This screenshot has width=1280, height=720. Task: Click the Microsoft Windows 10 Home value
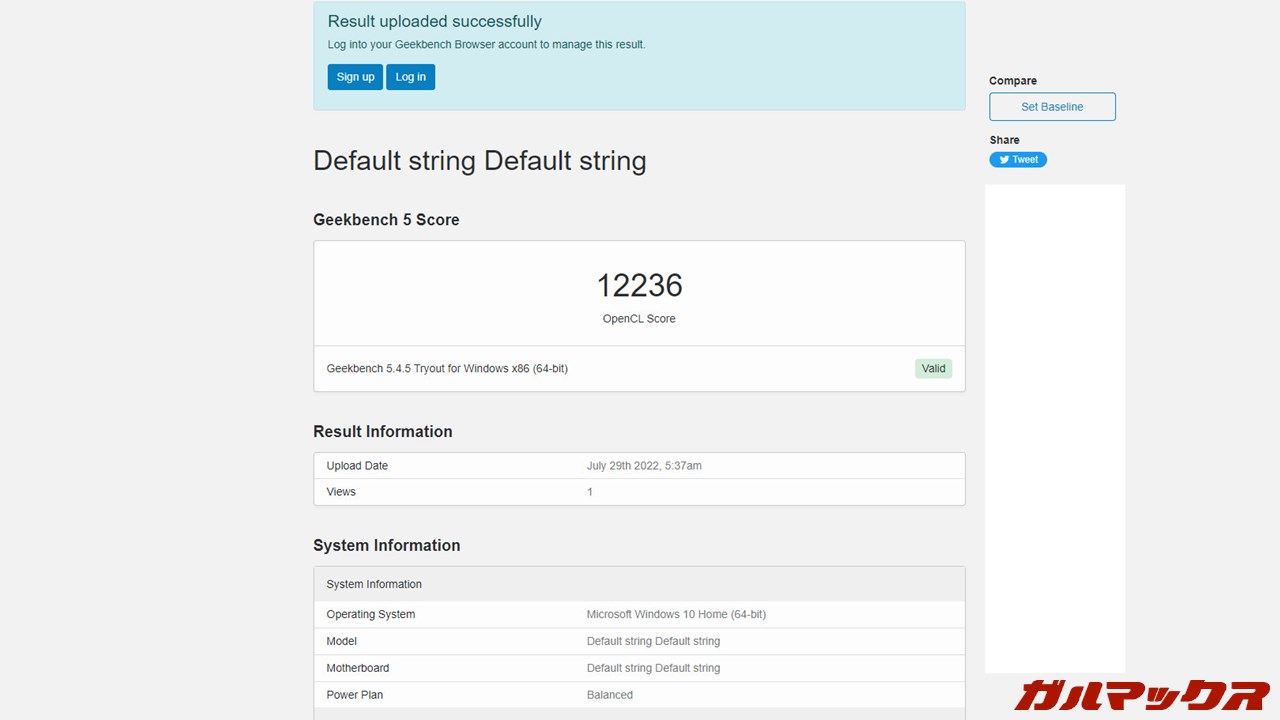pos(676,615)
